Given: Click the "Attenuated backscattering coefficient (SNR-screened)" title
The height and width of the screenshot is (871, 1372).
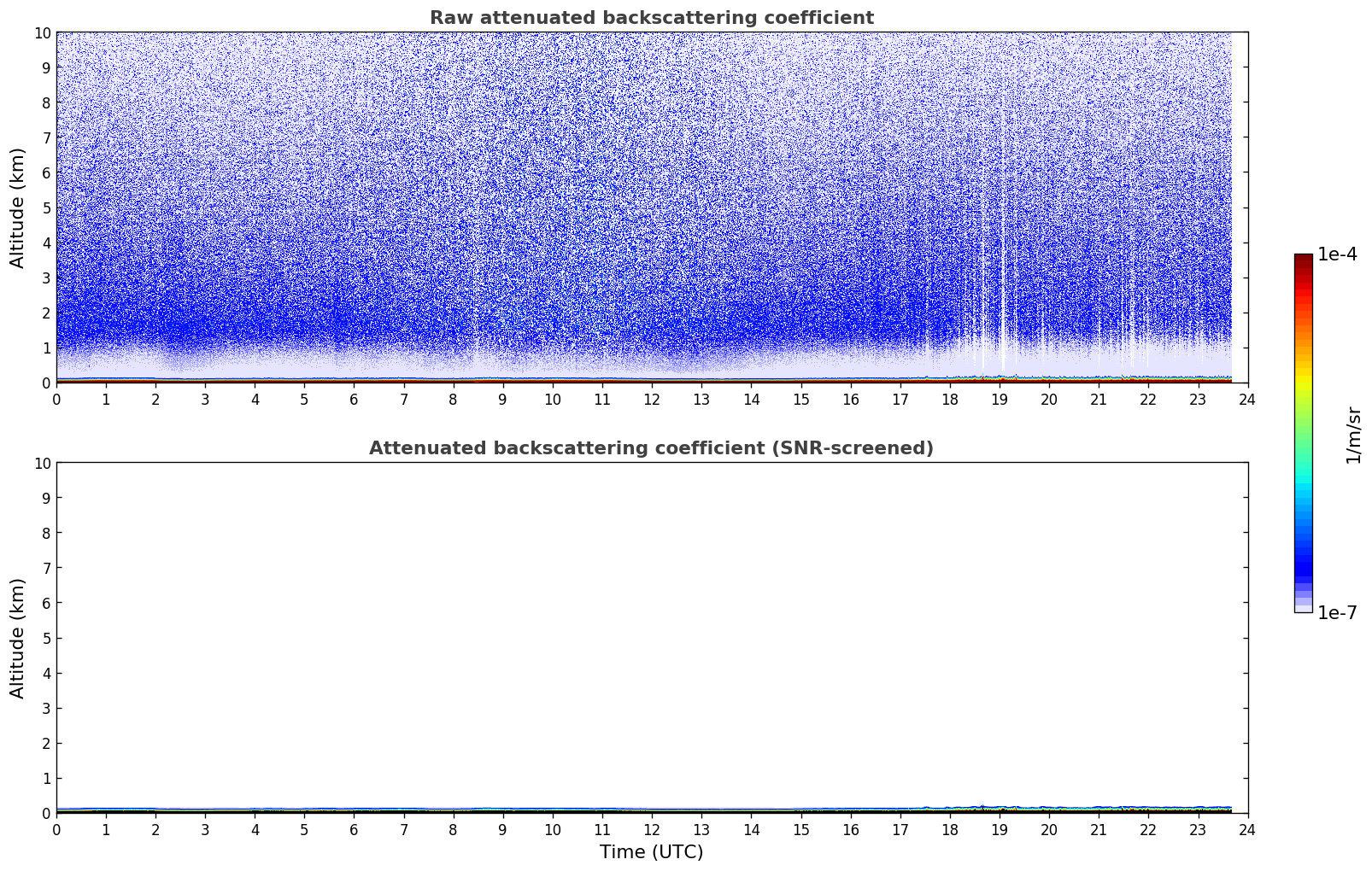Looking at the screenshot, I should point(651,448).
